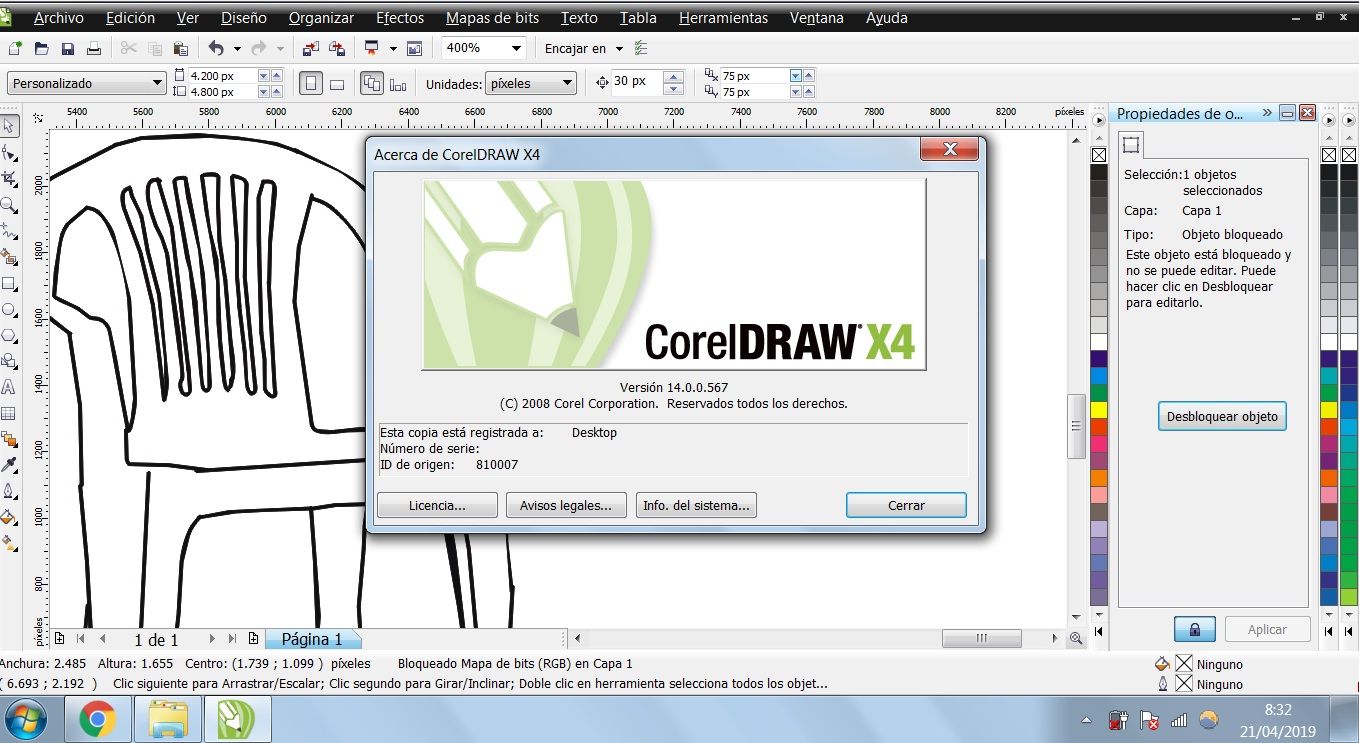Image resolution: width=1359 pixels, height=743 pixels.
Task: Select the Polygon tool
Action: coord(9,335)
